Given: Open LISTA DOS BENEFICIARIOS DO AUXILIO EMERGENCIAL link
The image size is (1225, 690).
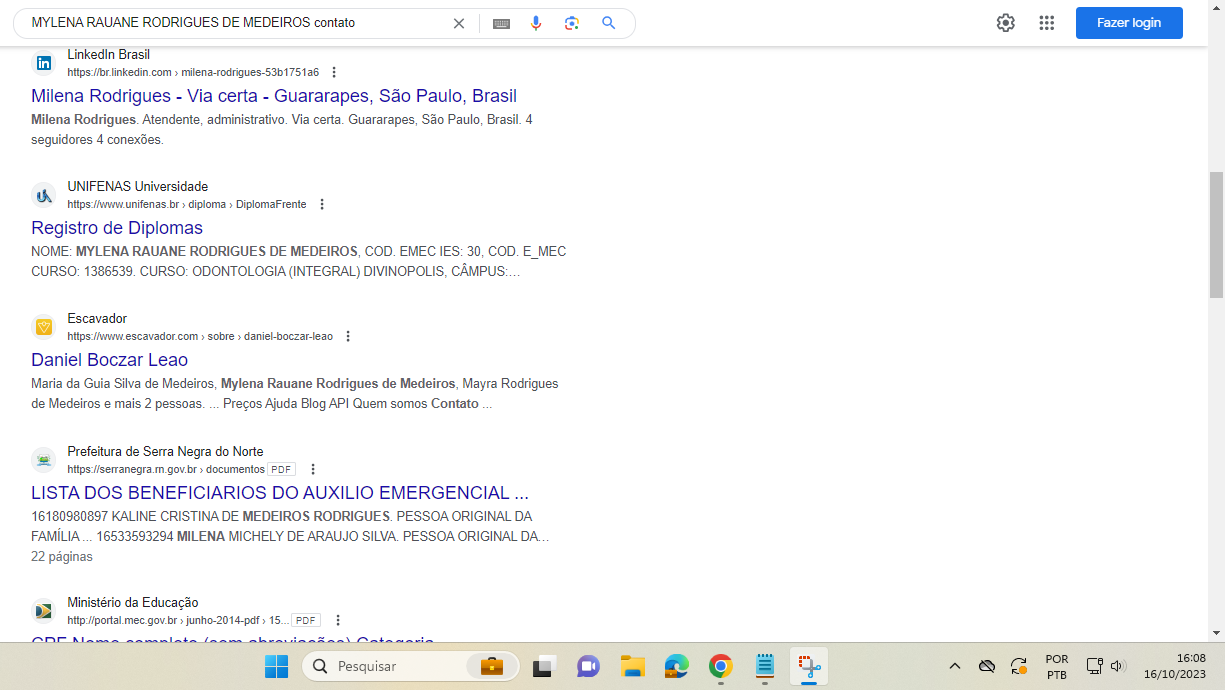Looking at the screenshot, I should [280, 493].
